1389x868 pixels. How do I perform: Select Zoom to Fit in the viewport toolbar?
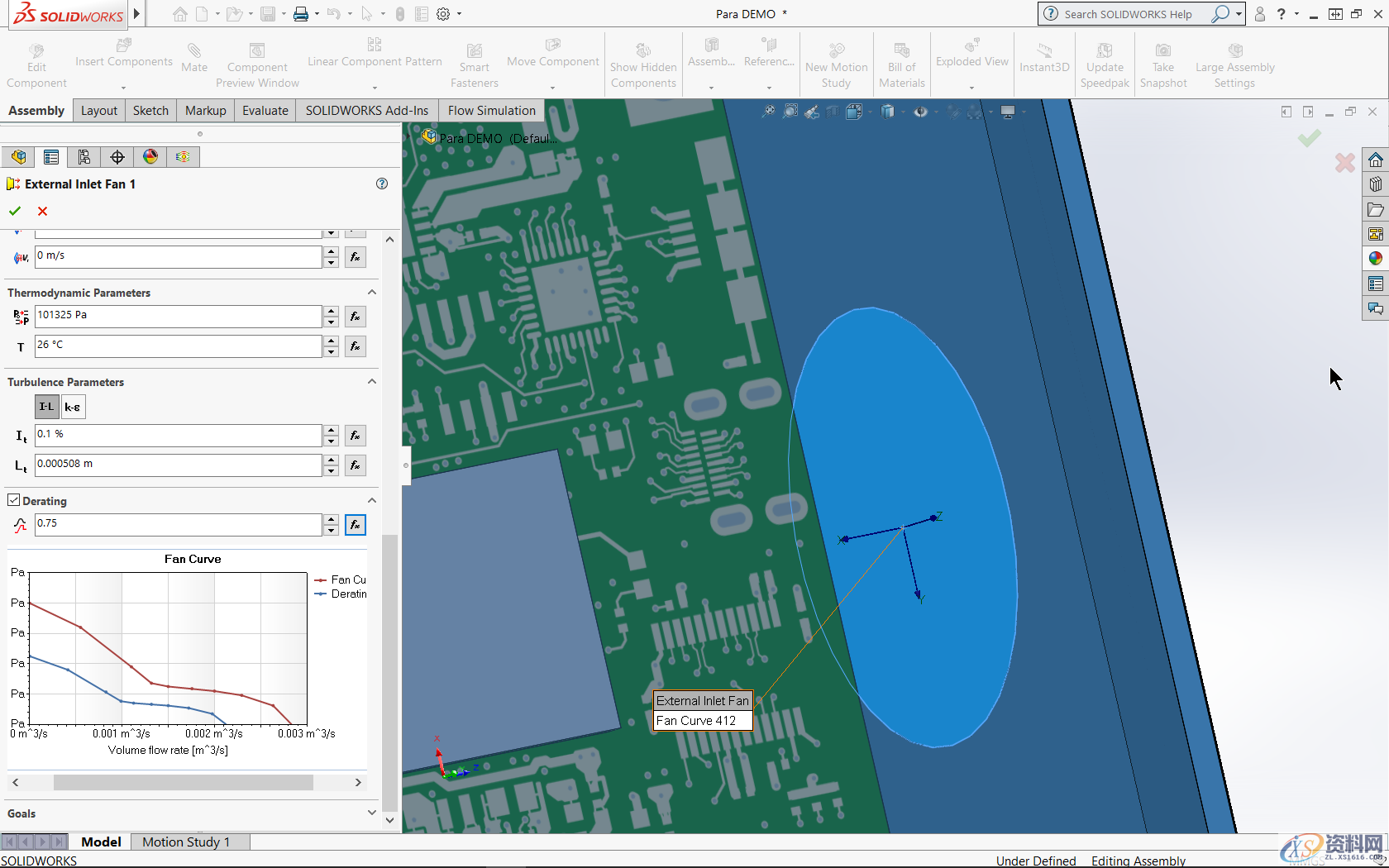coord(769,111)
